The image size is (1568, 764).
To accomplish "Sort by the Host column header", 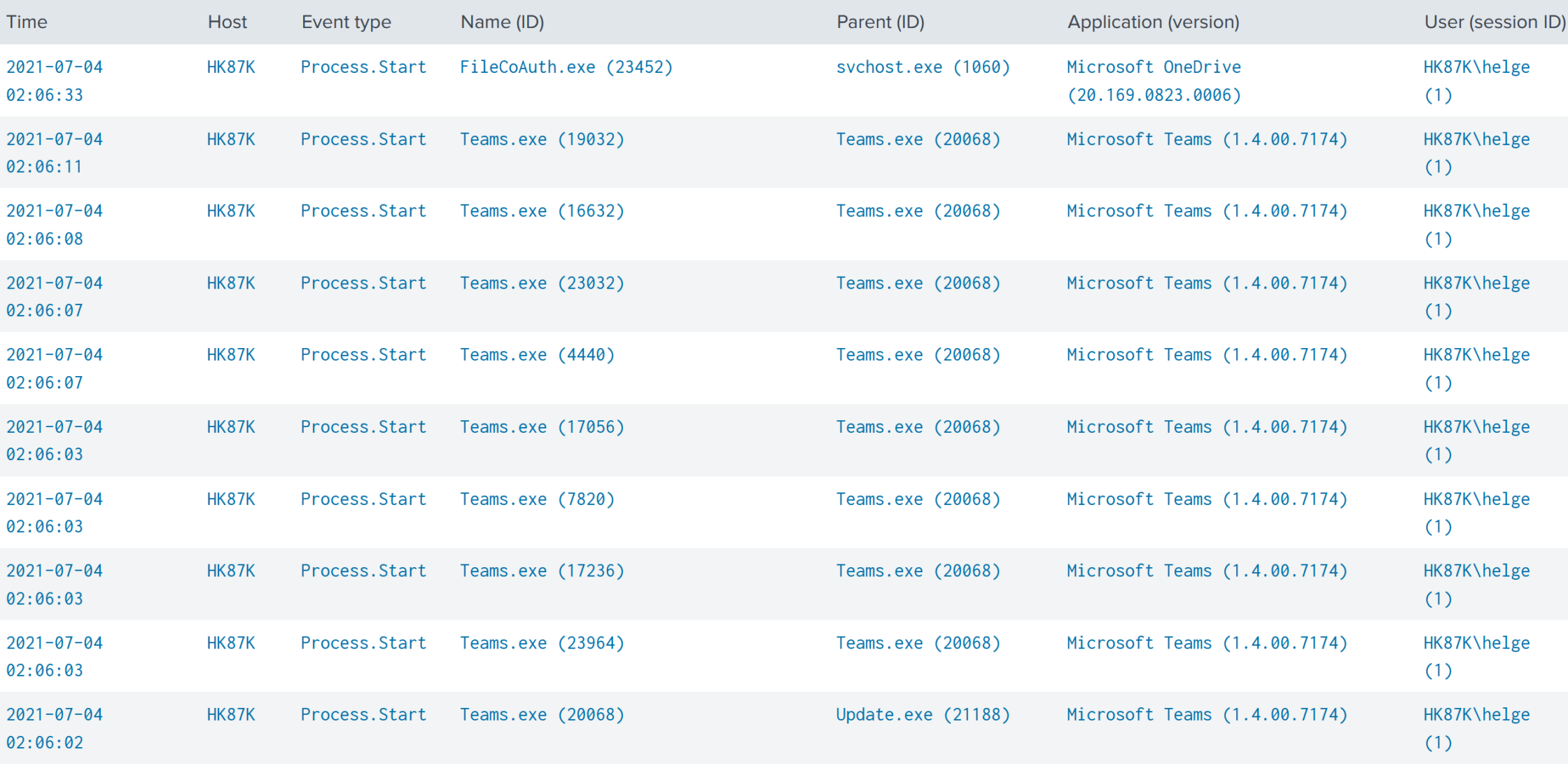I will (227, 22).
